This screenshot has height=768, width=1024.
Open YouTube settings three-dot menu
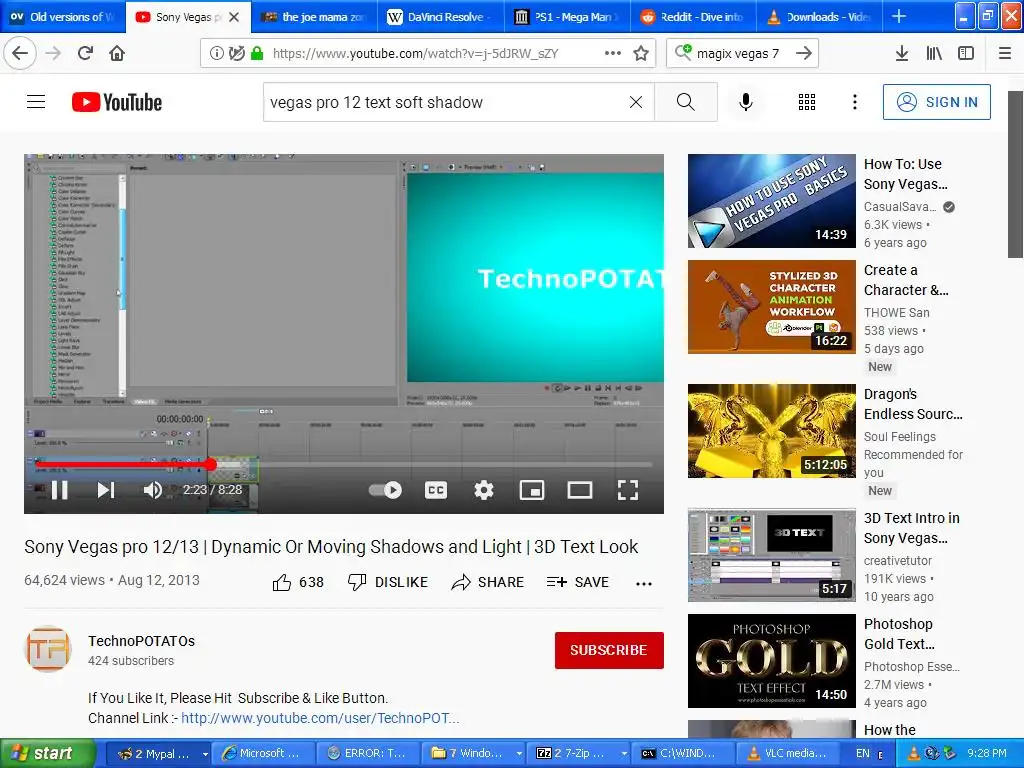click(x=855, y=102)
